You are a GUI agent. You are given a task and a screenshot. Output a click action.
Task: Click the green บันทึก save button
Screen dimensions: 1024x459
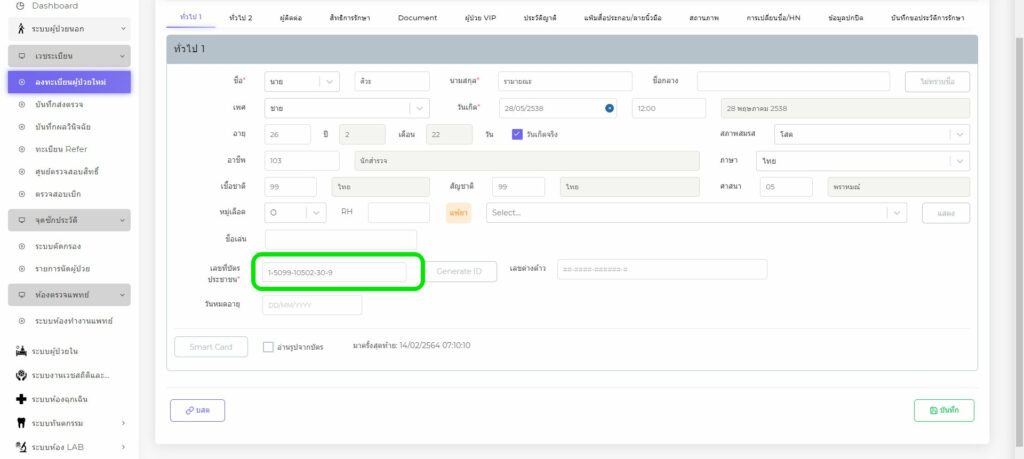[x=943, y=410]
